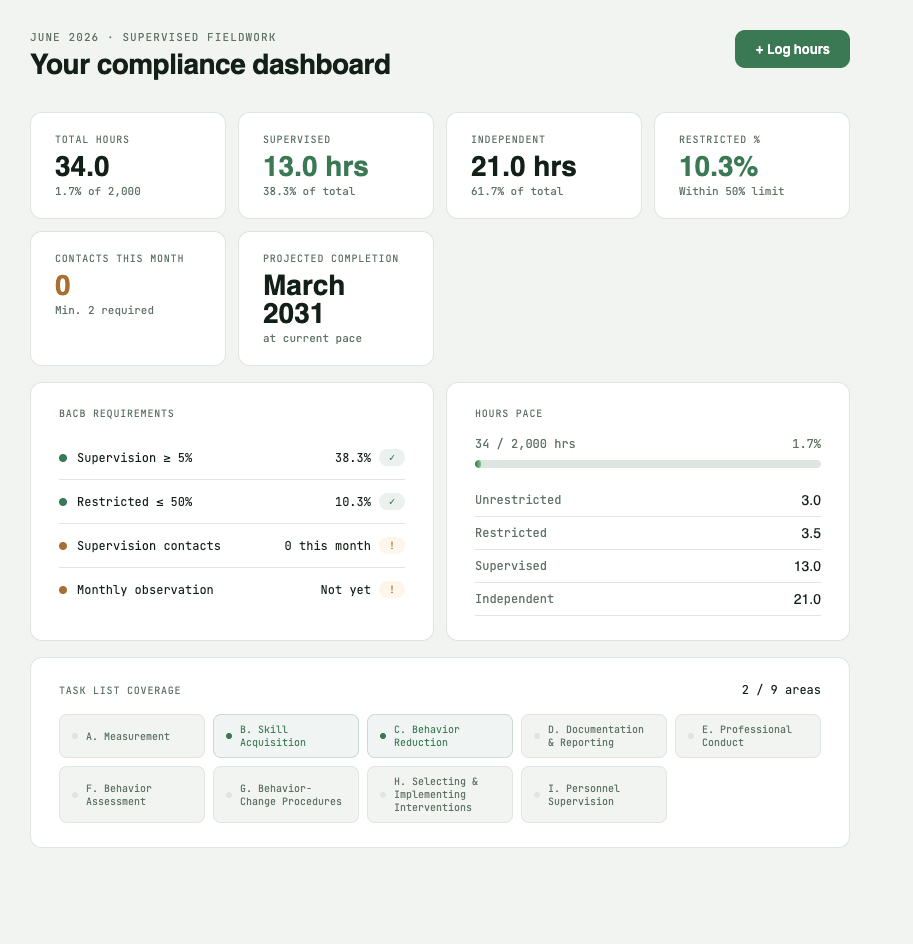This screenshot has height=944, width=913.
Task: Select the Independent 21.0 hrs card
Action: 544,166
